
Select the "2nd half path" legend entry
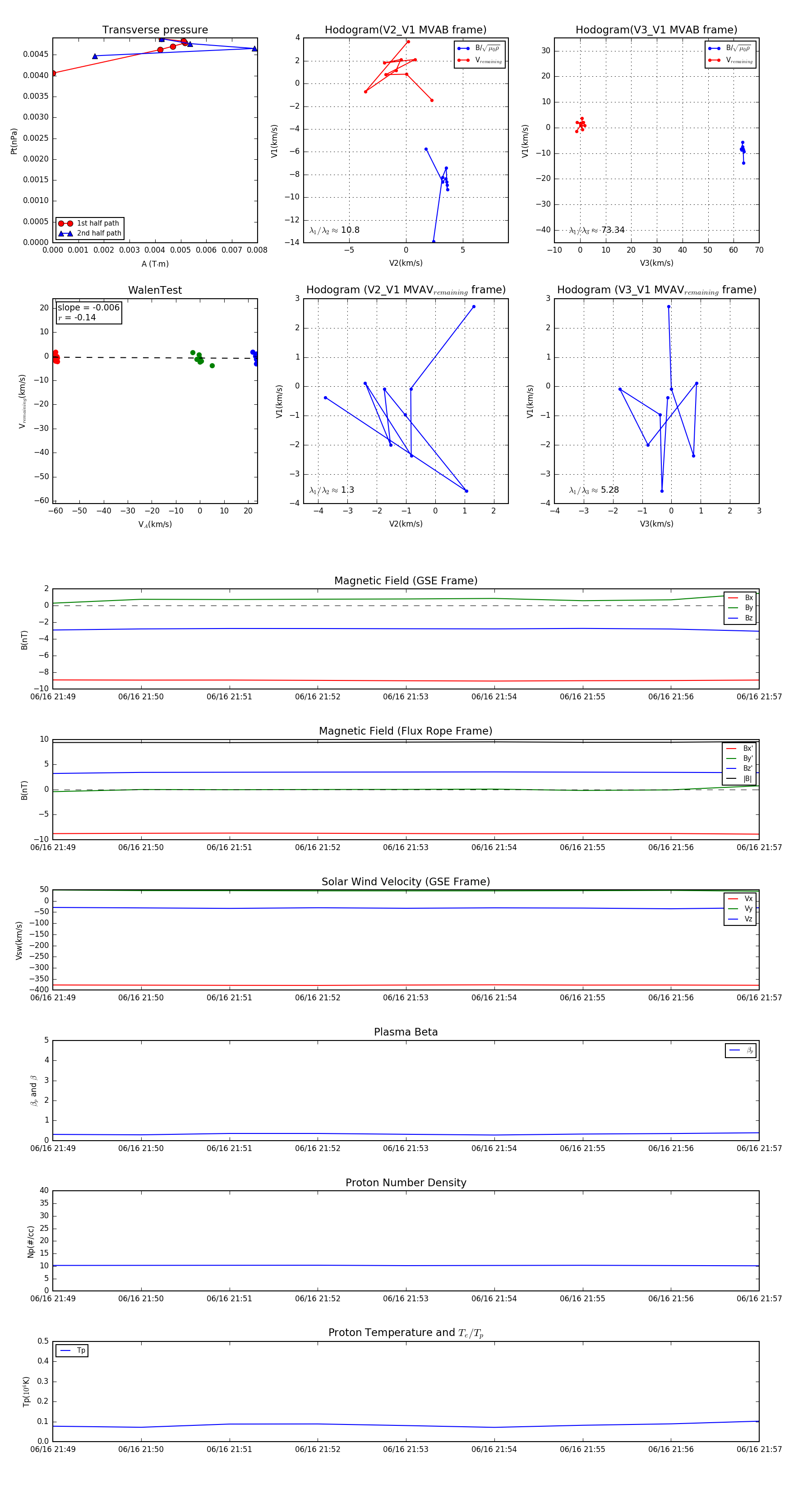pyautogui.click(x=90, y=234)
